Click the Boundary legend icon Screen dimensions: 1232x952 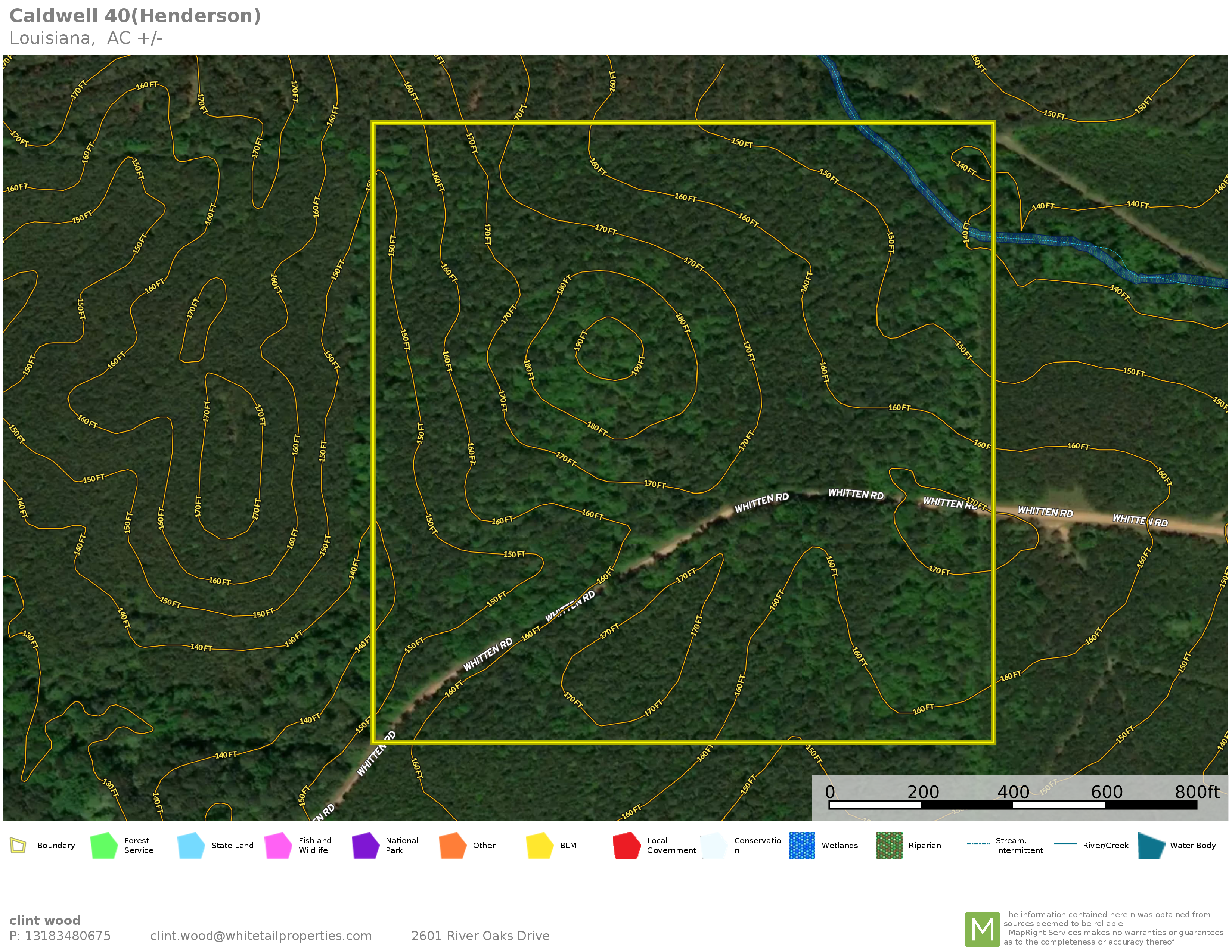tap(18, 845)
